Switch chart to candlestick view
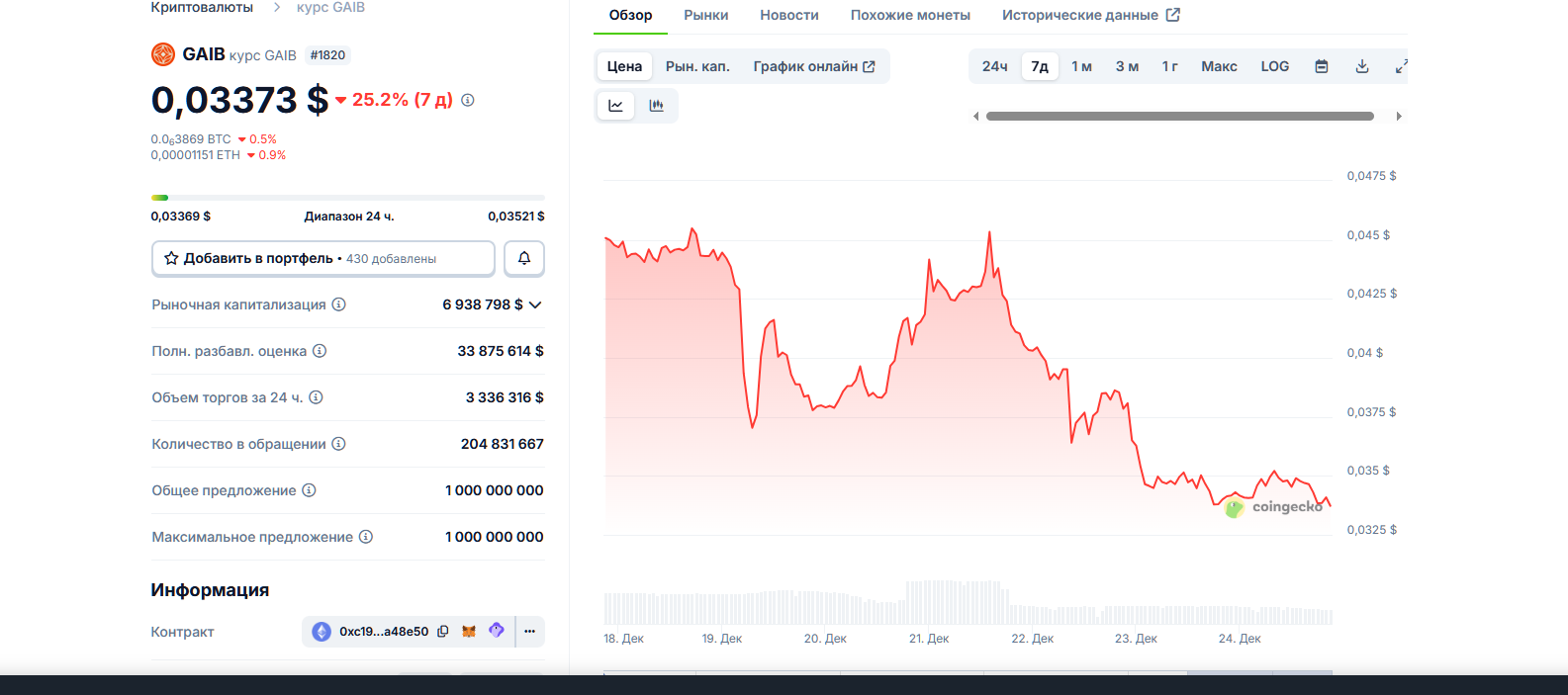 (x=656, y=106)
